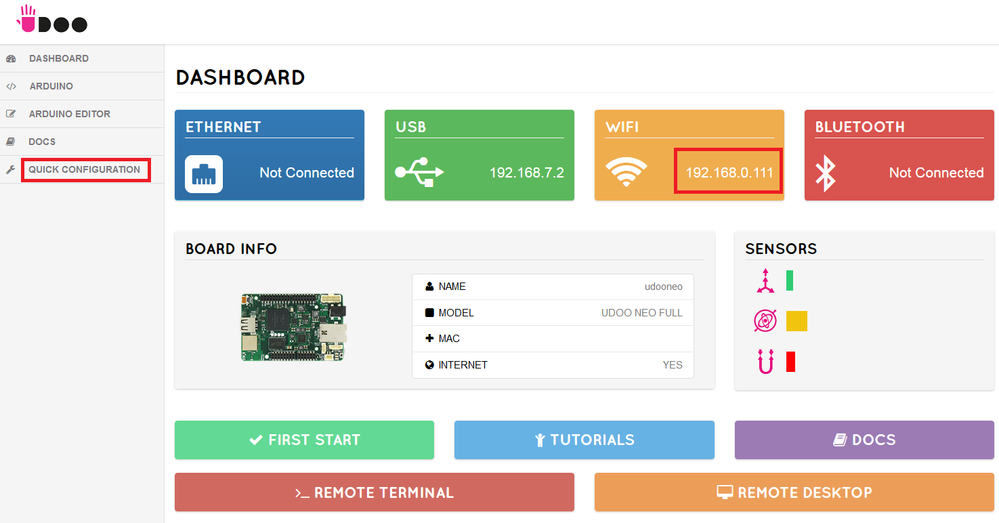Screen dimensions: 999x523
Task: Click the model value 'UDOO NEO FULL'
Action: pyautogui.click(x=642, y=313)
